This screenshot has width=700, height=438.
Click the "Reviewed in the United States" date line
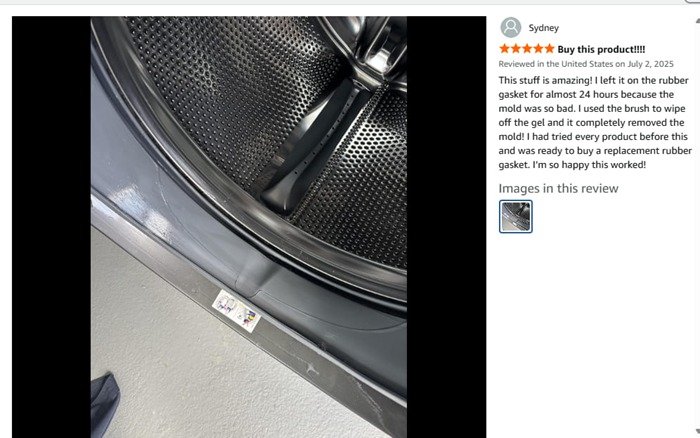pyautogui.click(x=586, y=64)
